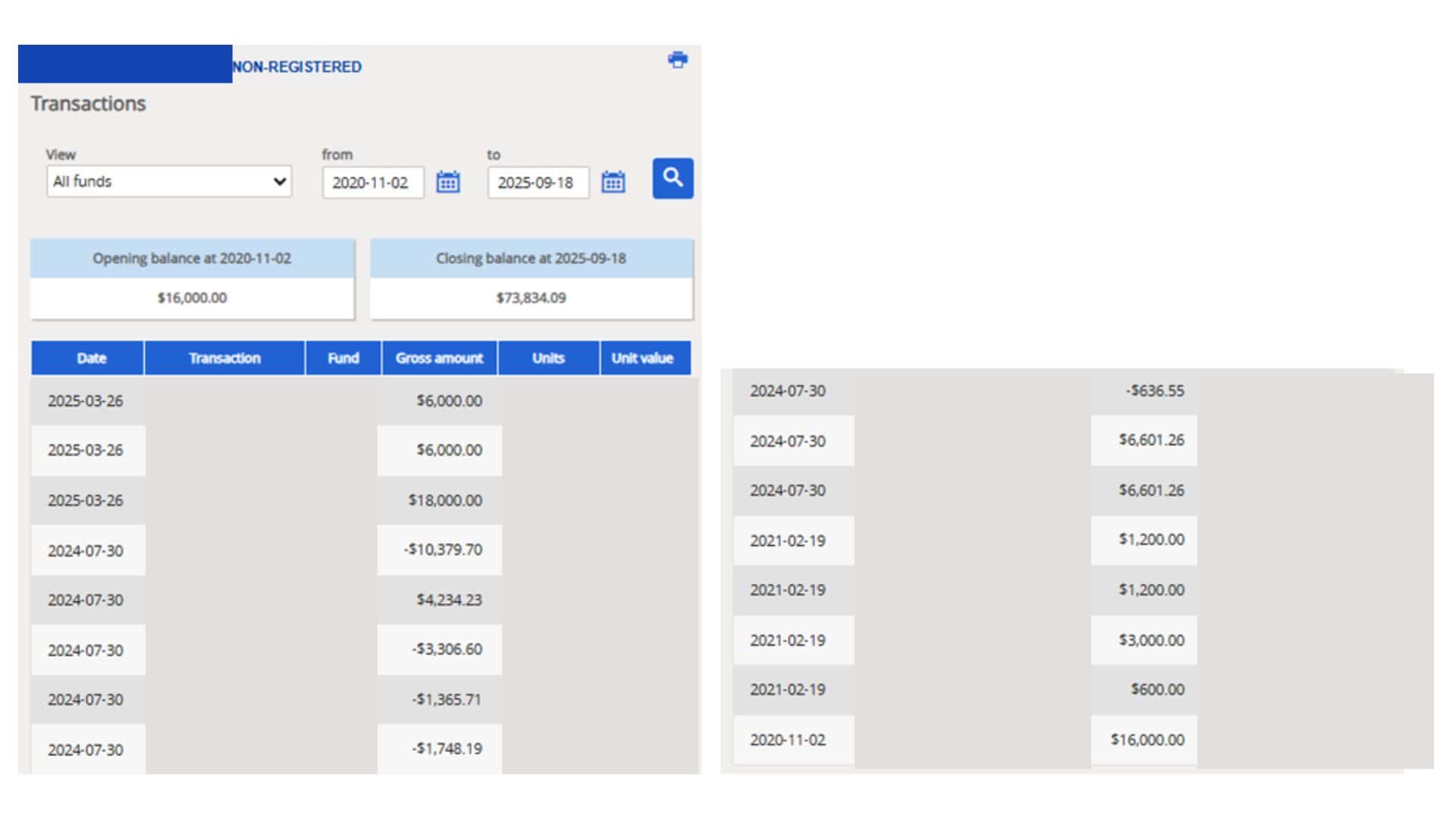Click the Opening balance at 2020-11-02 box
This screenshot has width=1456, height=819.
tap(192, 279)
